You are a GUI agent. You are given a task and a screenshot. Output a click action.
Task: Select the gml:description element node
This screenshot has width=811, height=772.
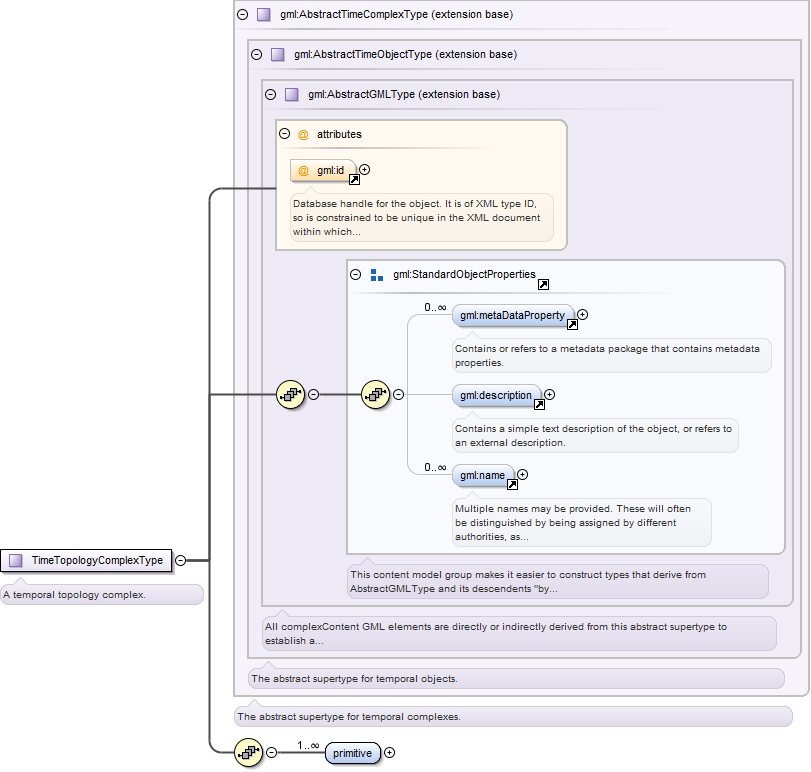pos(497,396)
